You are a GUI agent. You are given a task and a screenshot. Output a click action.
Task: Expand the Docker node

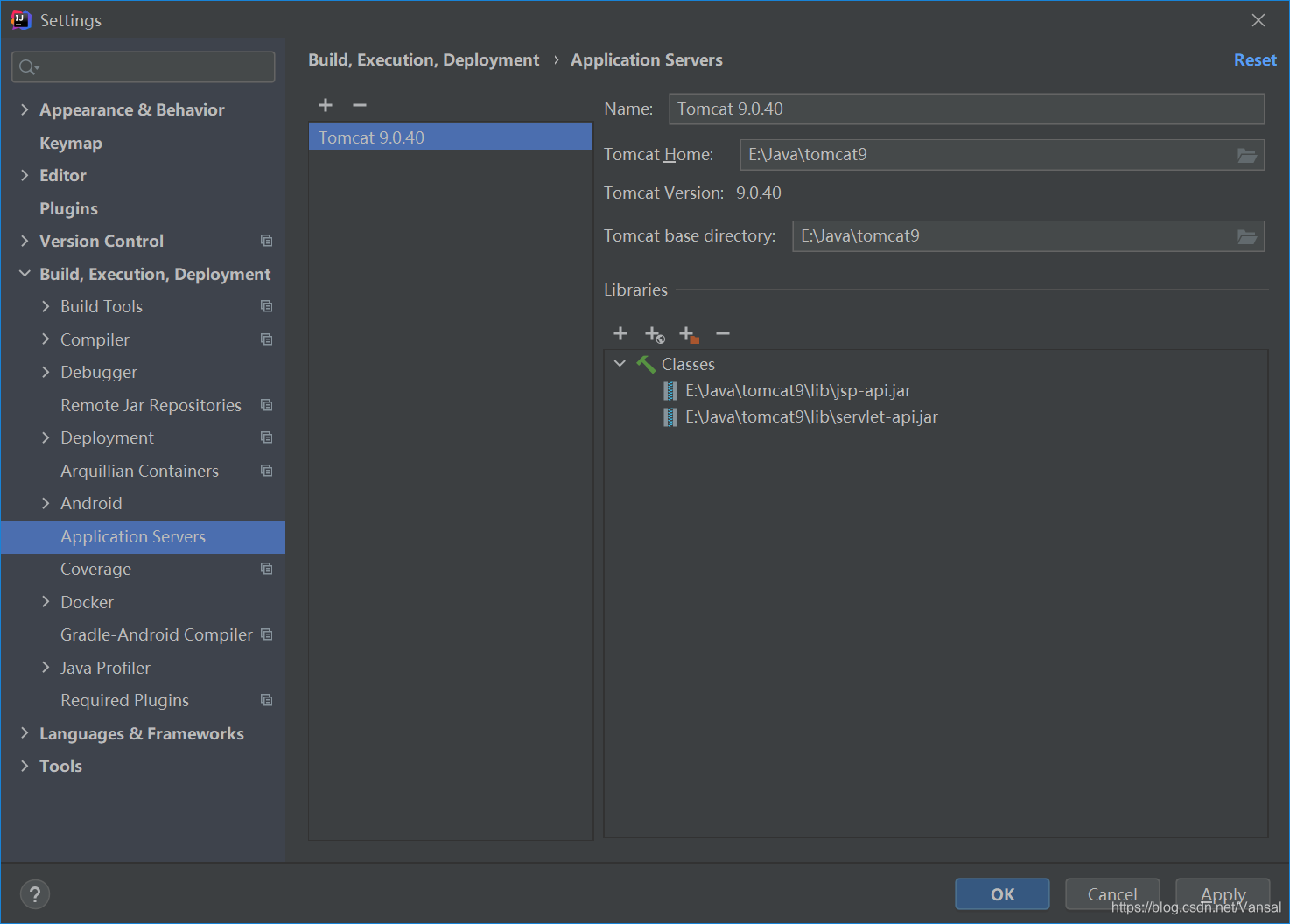point(46,602)
